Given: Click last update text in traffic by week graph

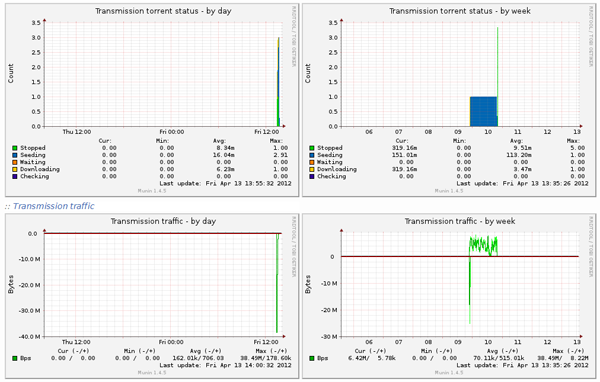Looking at the screenshot, I should point(522,365).
